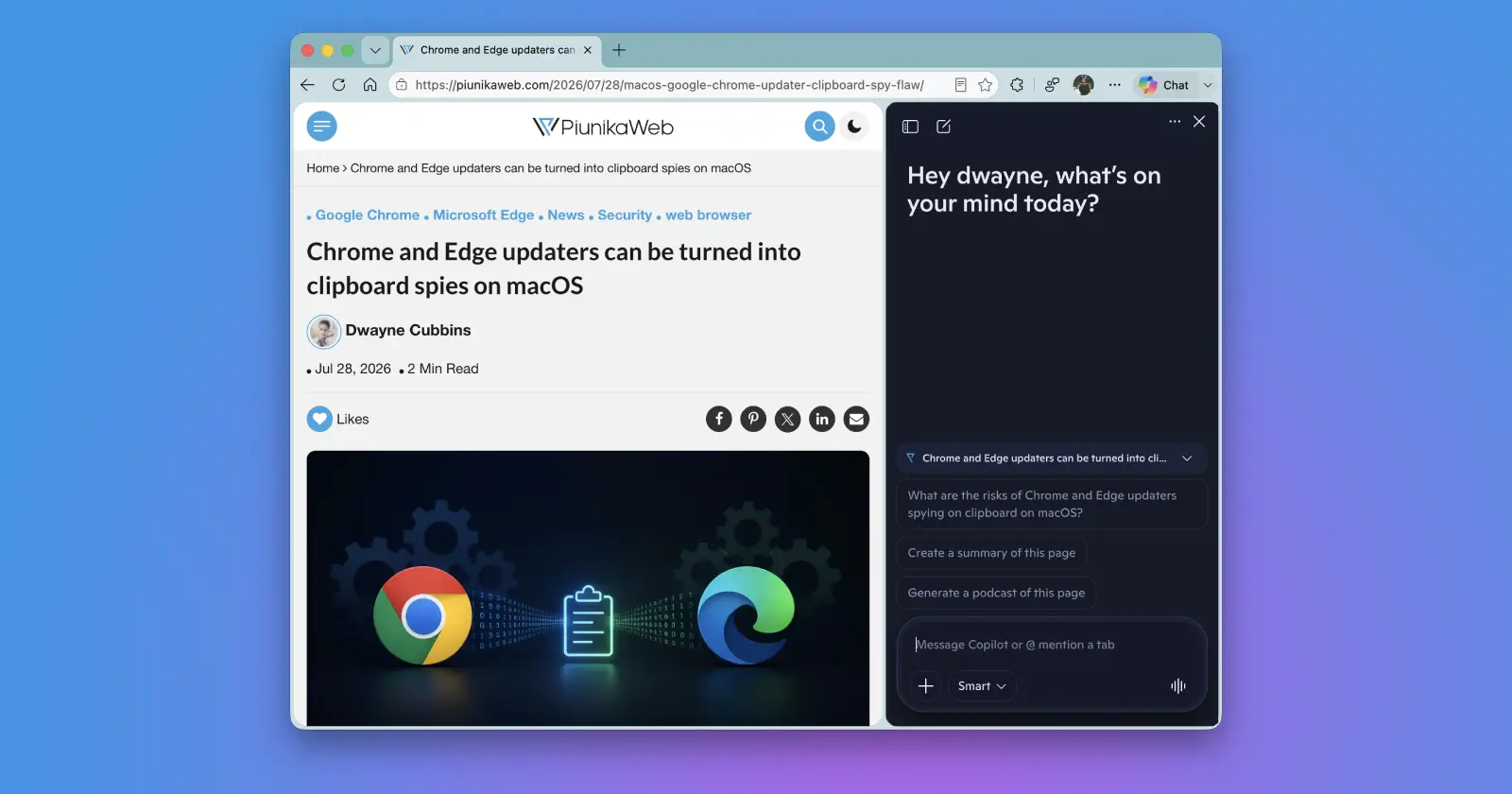Open the browser home page icon

coord(369,85)
